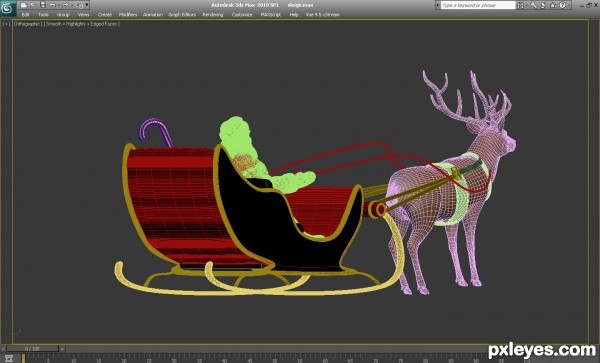Viewport: 600px width, 363px height.
Task: Open the Create menu
Action: 104,15
